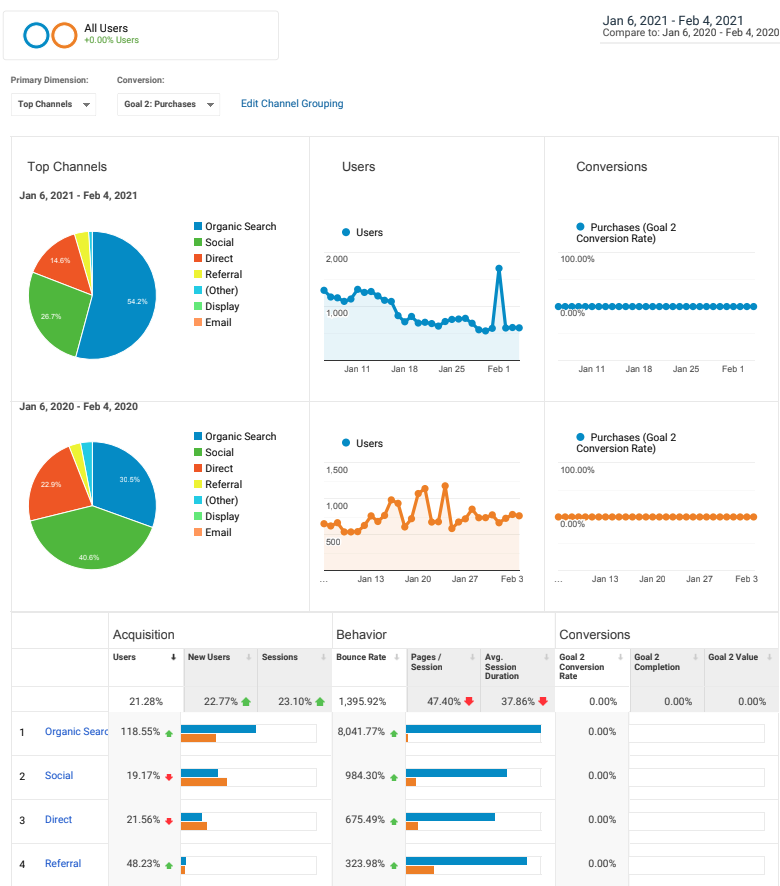Viewport: 780px width, 886px height.
Task: Click sort arrow in Bounce Rate column
Action: click(395, 657)
